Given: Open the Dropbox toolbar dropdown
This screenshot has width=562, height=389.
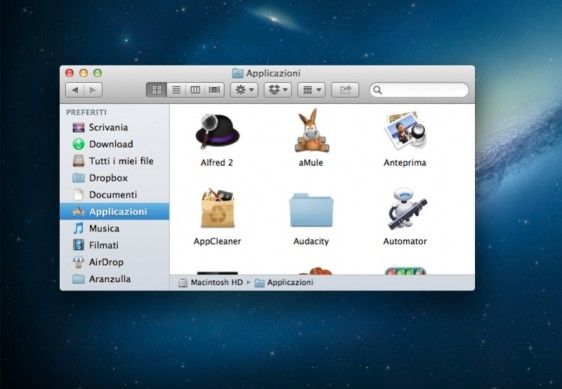Looking at the screenshot, I should (x=278, y=90).
